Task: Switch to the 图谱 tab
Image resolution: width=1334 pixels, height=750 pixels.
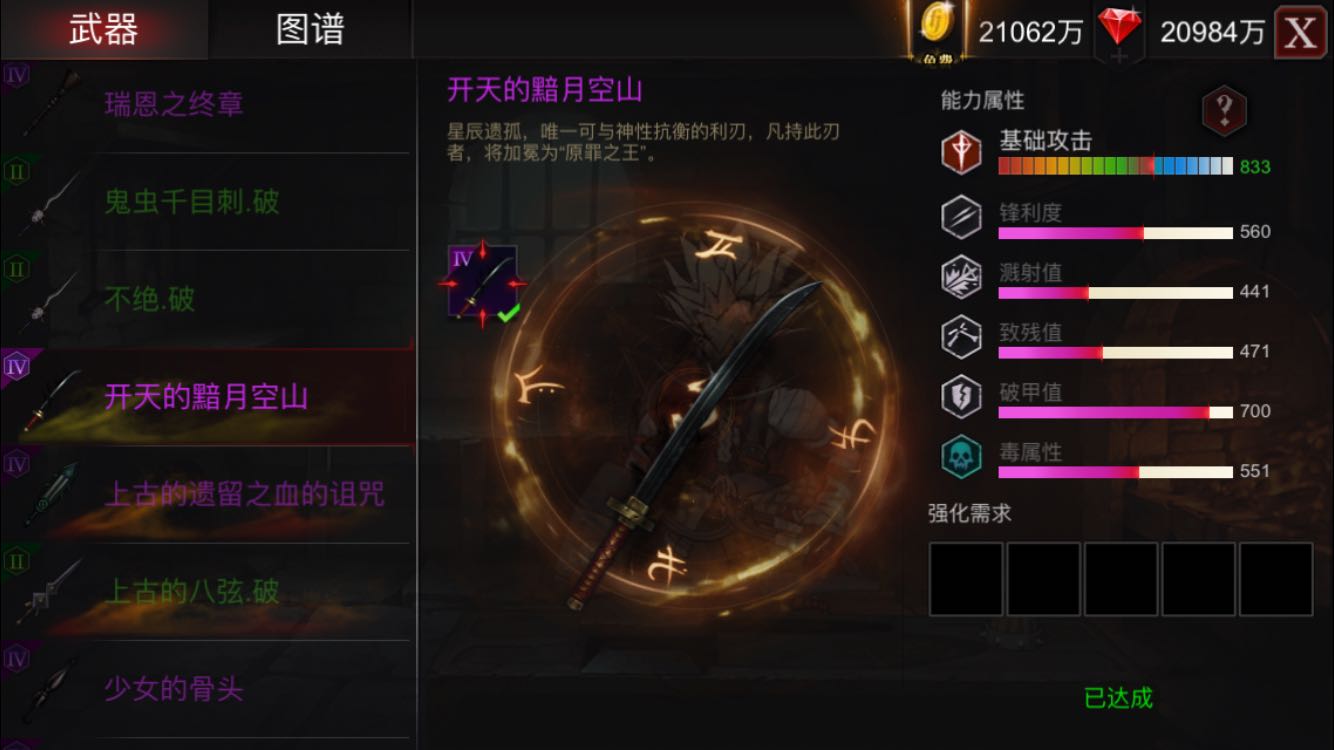Action: (310, 30)
